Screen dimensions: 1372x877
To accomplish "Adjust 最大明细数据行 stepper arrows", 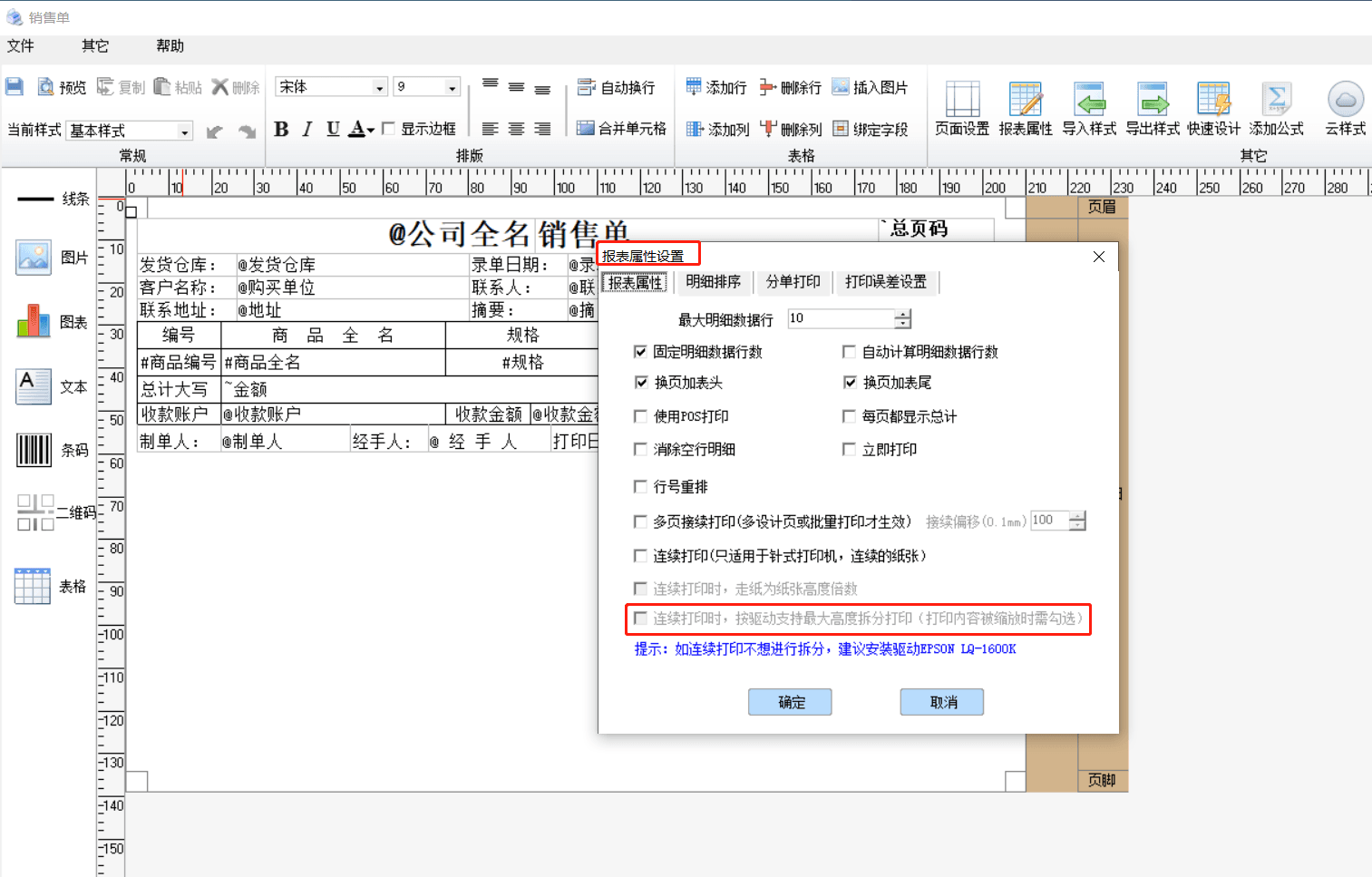I will pos(902,318).
